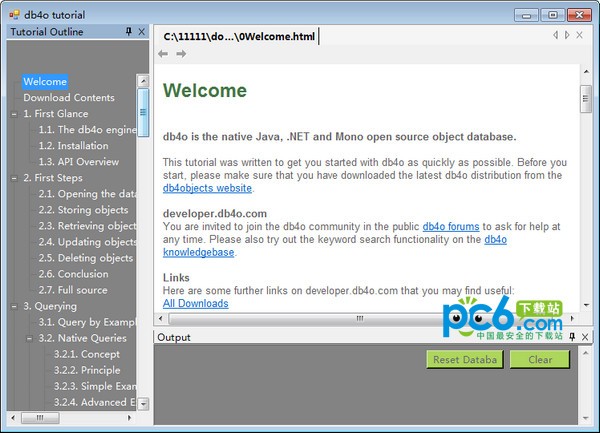The width and height of the screenshot is (600, 433).
Task: Show the previous document tab arrow
Action: point(555,35)
